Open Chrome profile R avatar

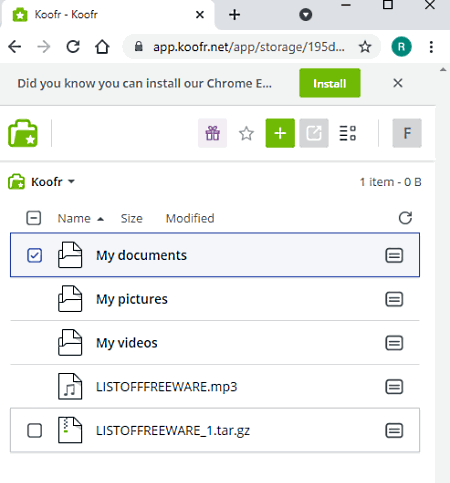(x=401, y=47)
